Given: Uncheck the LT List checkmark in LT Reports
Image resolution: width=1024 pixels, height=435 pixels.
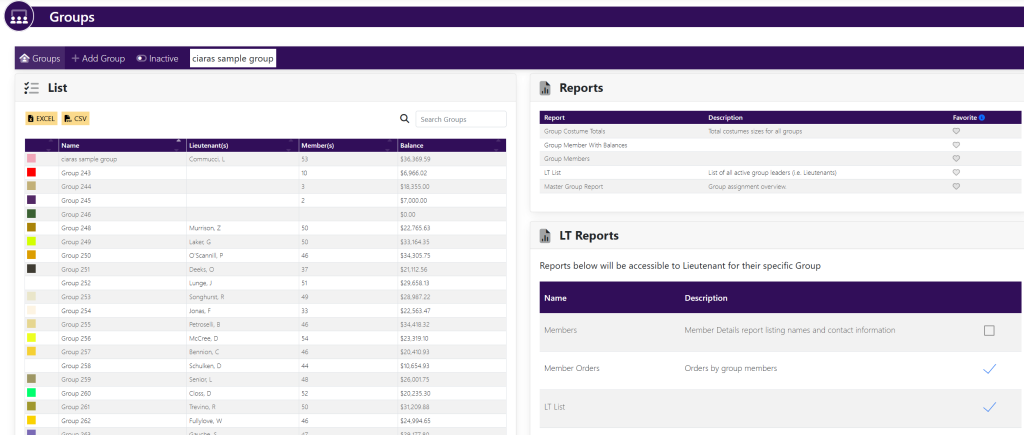Looking at the screenshot, I should pos(989,407).
